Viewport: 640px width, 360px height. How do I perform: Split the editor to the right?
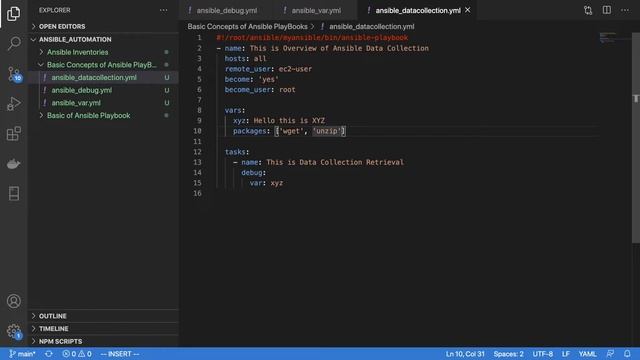coord(607,10)
